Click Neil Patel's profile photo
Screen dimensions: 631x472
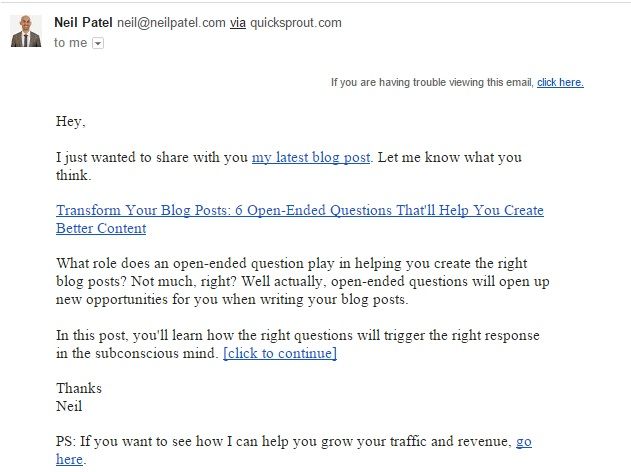[x=26, y=31]
